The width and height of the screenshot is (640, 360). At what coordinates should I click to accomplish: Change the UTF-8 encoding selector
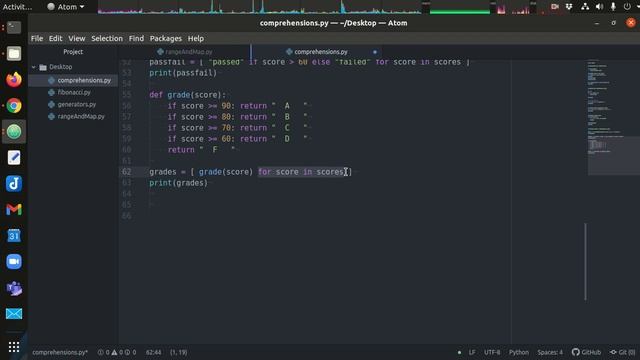click(492, 352)
